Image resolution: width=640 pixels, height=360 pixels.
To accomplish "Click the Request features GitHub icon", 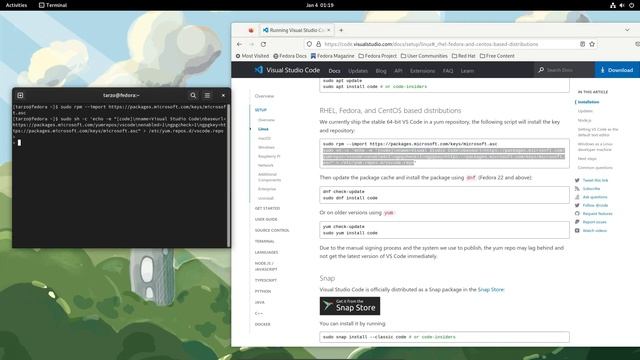I will (577, 213).
